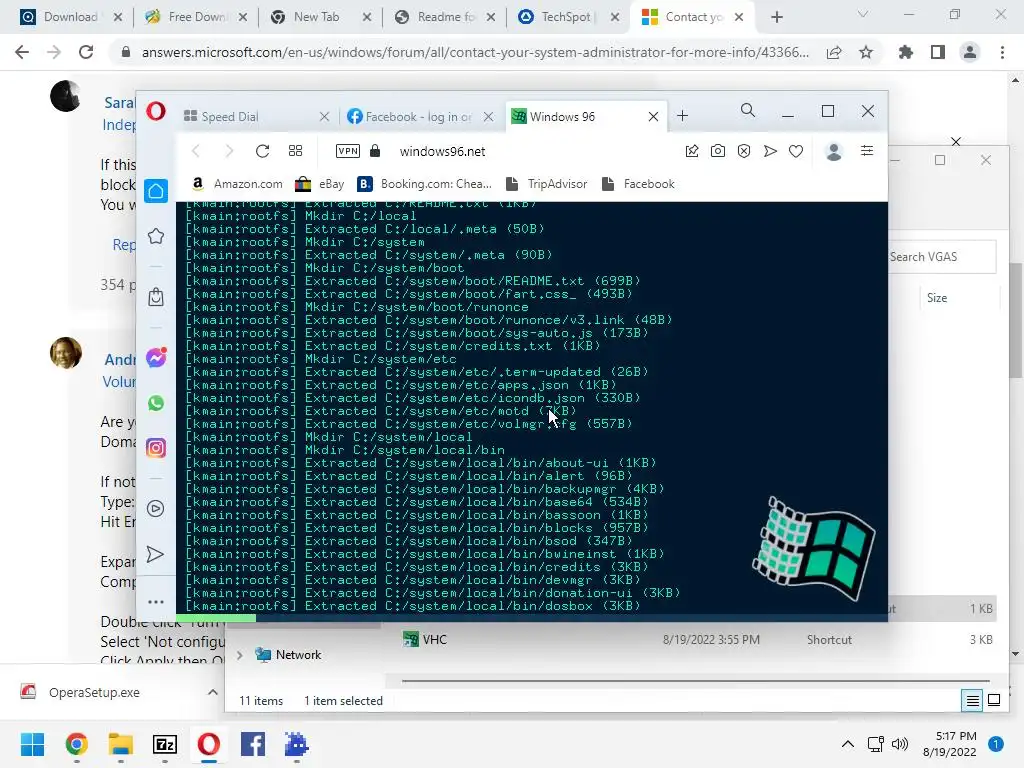Open Messenger in Opera sidebar
This screenshot has width=1024, height=768.
155,357
